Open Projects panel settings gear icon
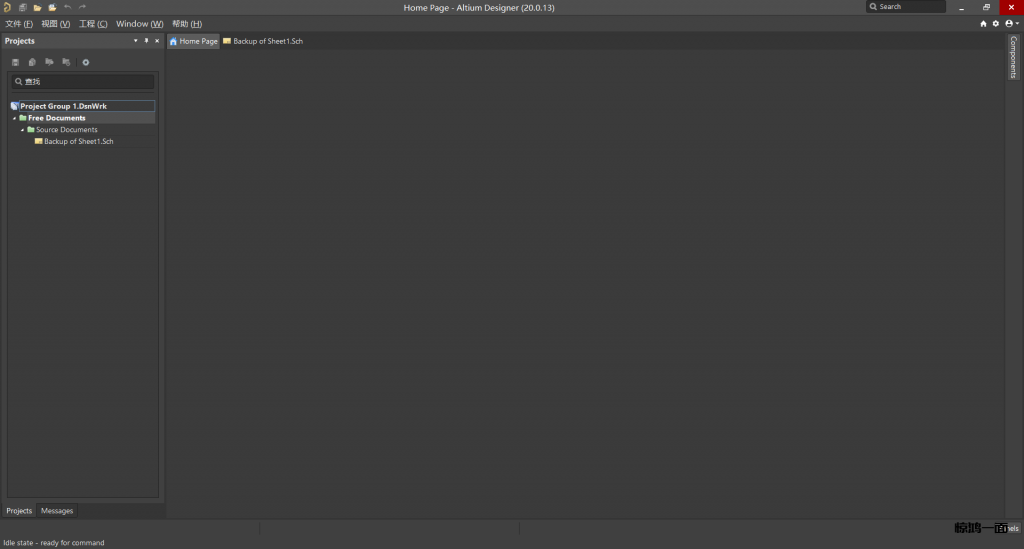The height and width of the screenshot is (549, 1024). coord(86,62)
